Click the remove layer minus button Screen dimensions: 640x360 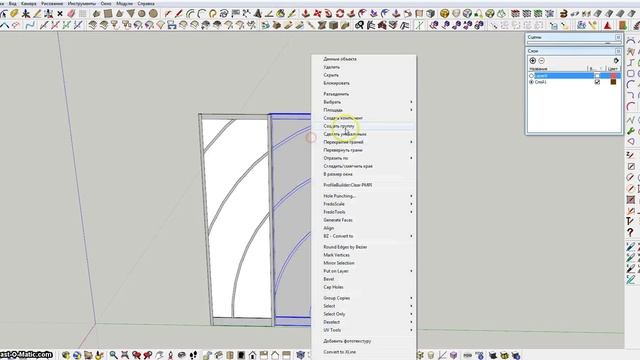(x=542, y=60)
